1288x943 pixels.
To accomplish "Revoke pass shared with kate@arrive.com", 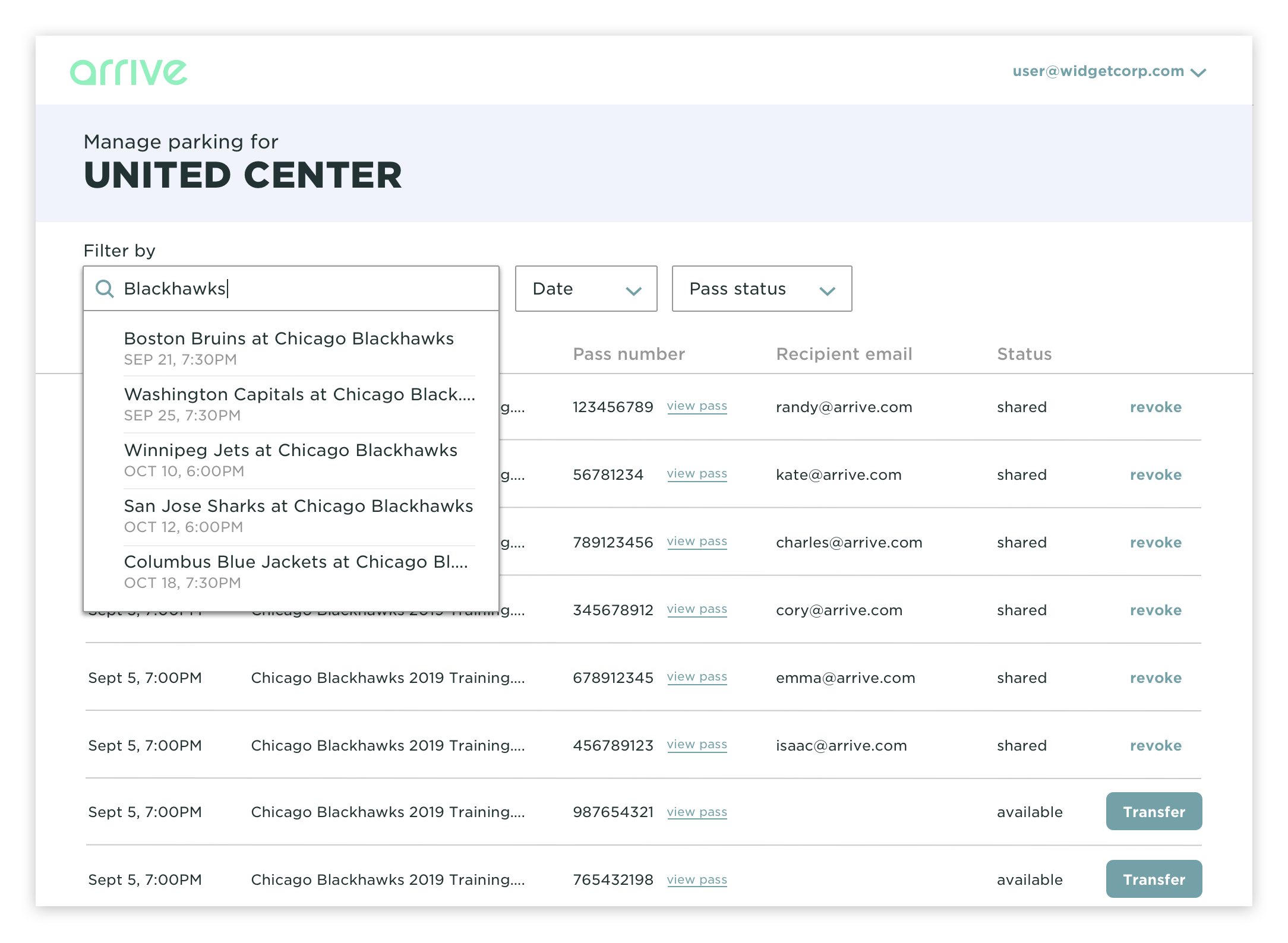I will pos(1156,475).
